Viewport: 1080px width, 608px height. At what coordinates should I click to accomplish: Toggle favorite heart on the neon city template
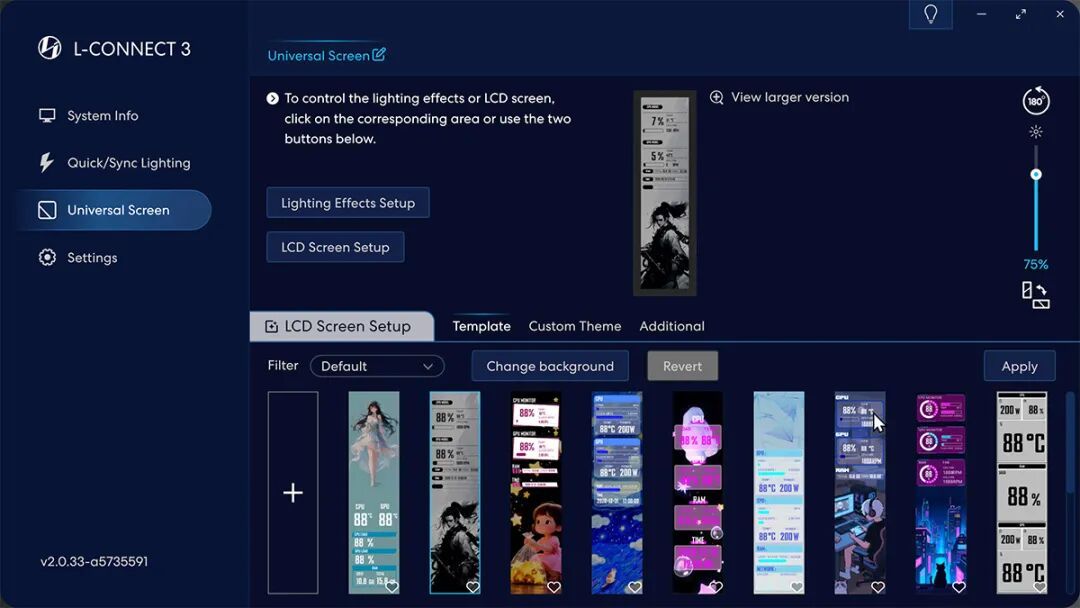958,587
